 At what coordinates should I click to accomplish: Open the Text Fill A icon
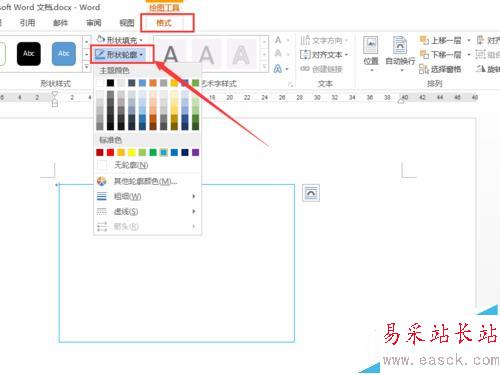click(278, 40)
